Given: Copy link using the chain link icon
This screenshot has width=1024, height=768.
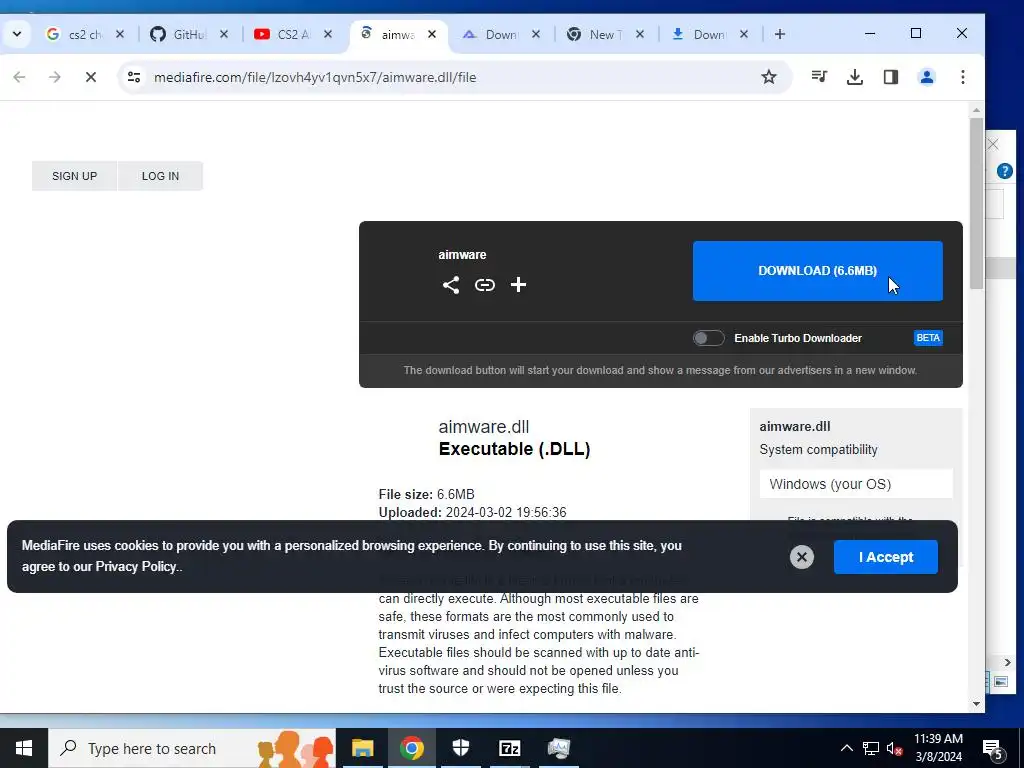Looking at the screenshot, I should tap(485, 285).
